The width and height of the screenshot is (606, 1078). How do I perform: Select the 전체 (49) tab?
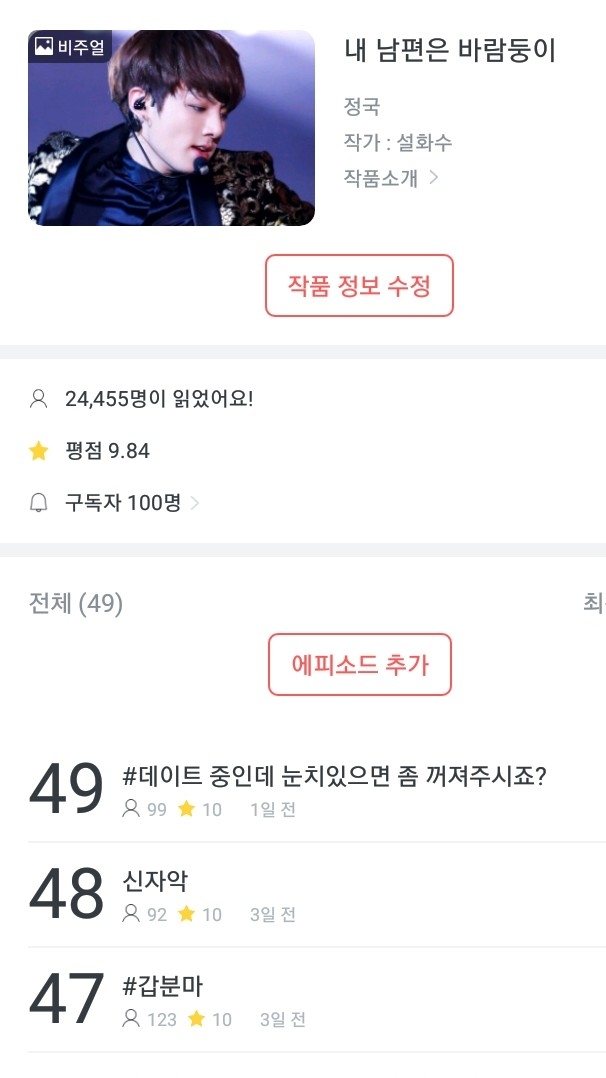pyautogui.click(x=76, y=604)
